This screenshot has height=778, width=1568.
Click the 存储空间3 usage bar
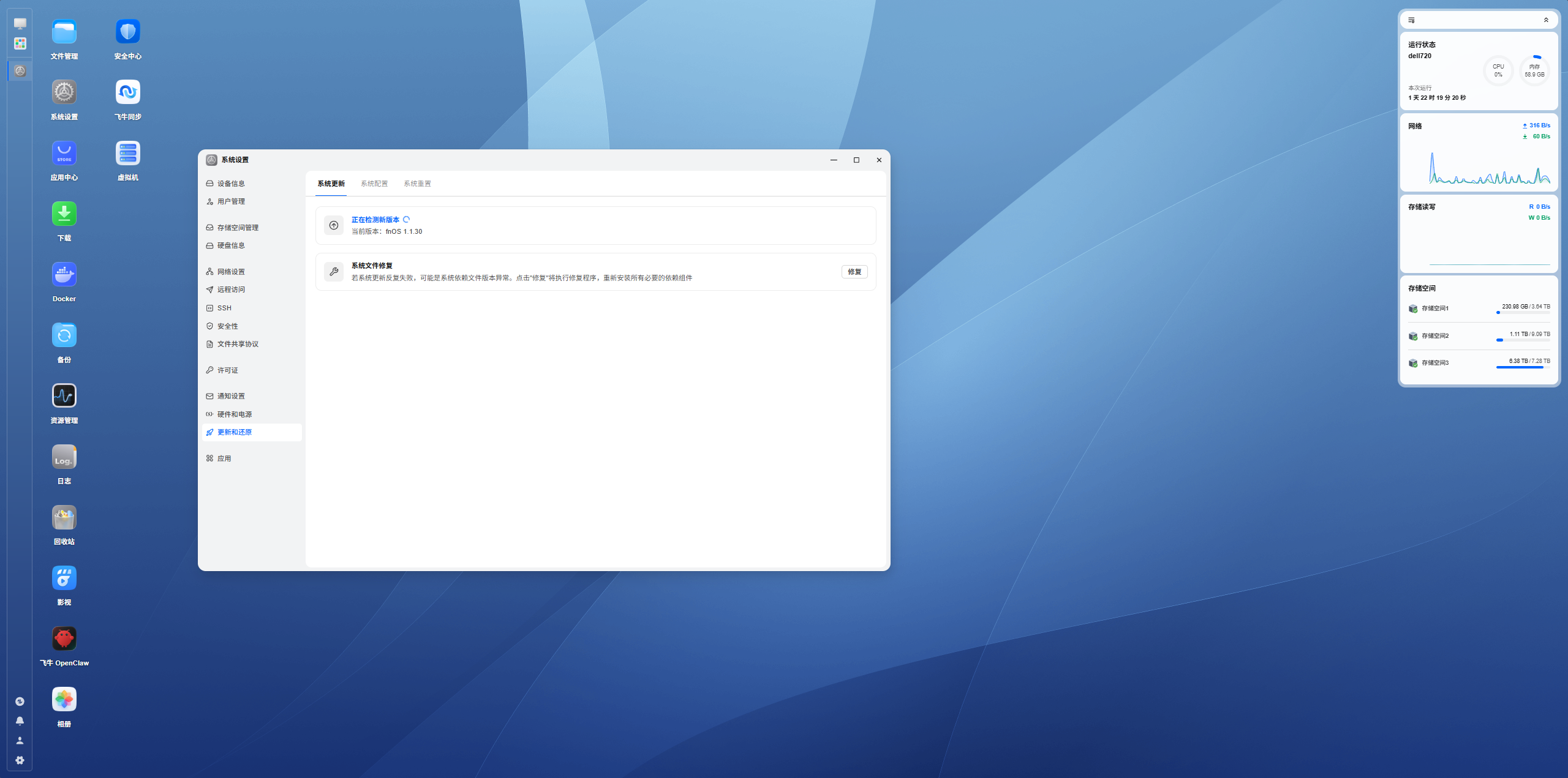click(1523, 367)
